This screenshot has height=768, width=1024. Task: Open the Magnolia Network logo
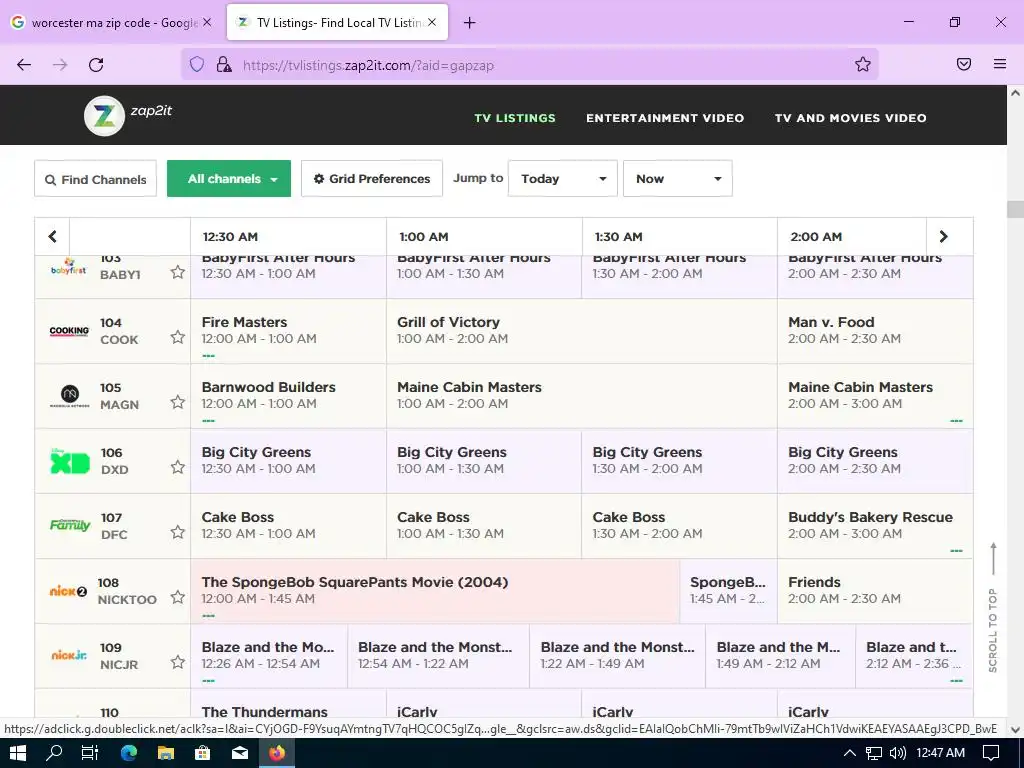coord(69,396)
